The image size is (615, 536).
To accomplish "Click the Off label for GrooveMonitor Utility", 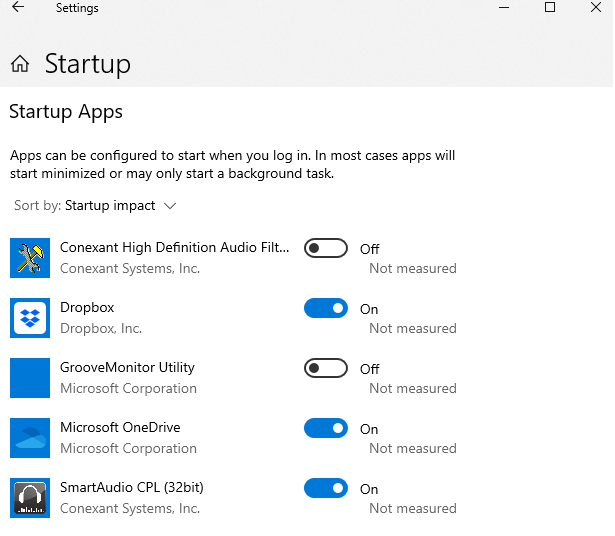I will (369, 369).
